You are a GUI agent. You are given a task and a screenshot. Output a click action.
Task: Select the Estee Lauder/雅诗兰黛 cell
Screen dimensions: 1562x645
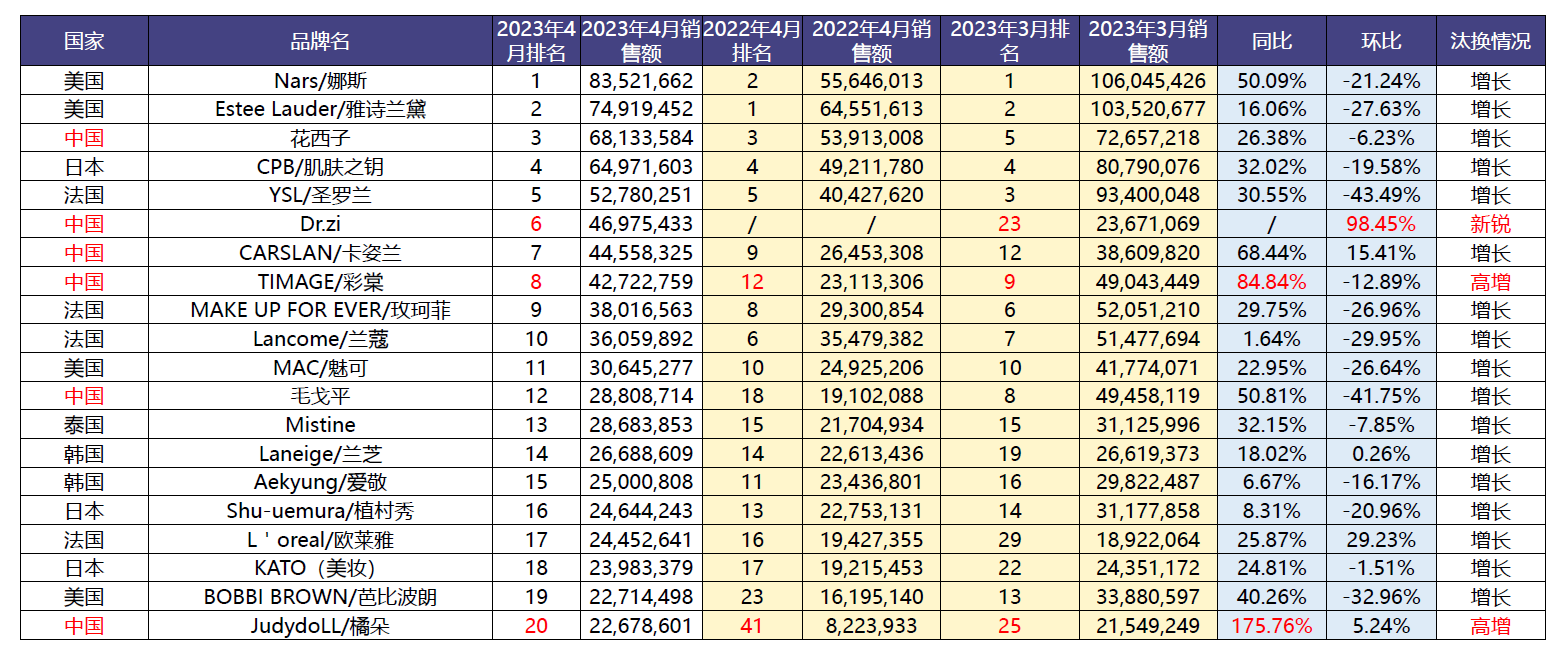coord(320,110)
